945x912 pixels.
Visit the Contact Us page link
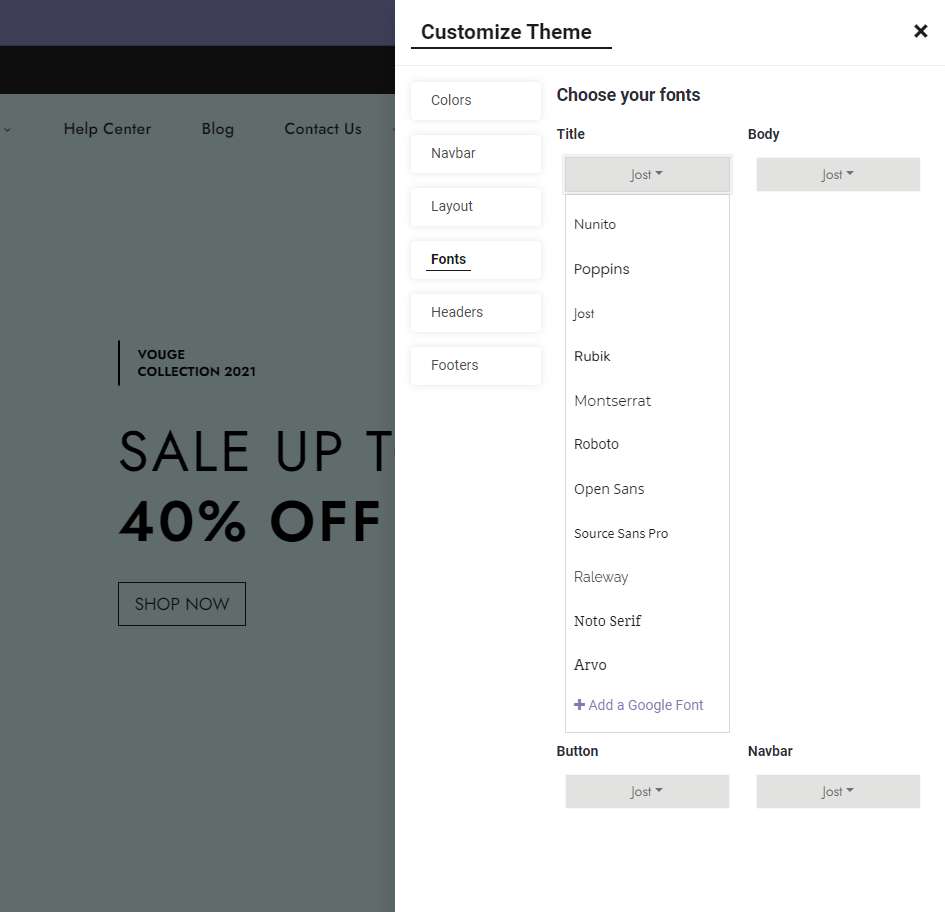point(322,129)
